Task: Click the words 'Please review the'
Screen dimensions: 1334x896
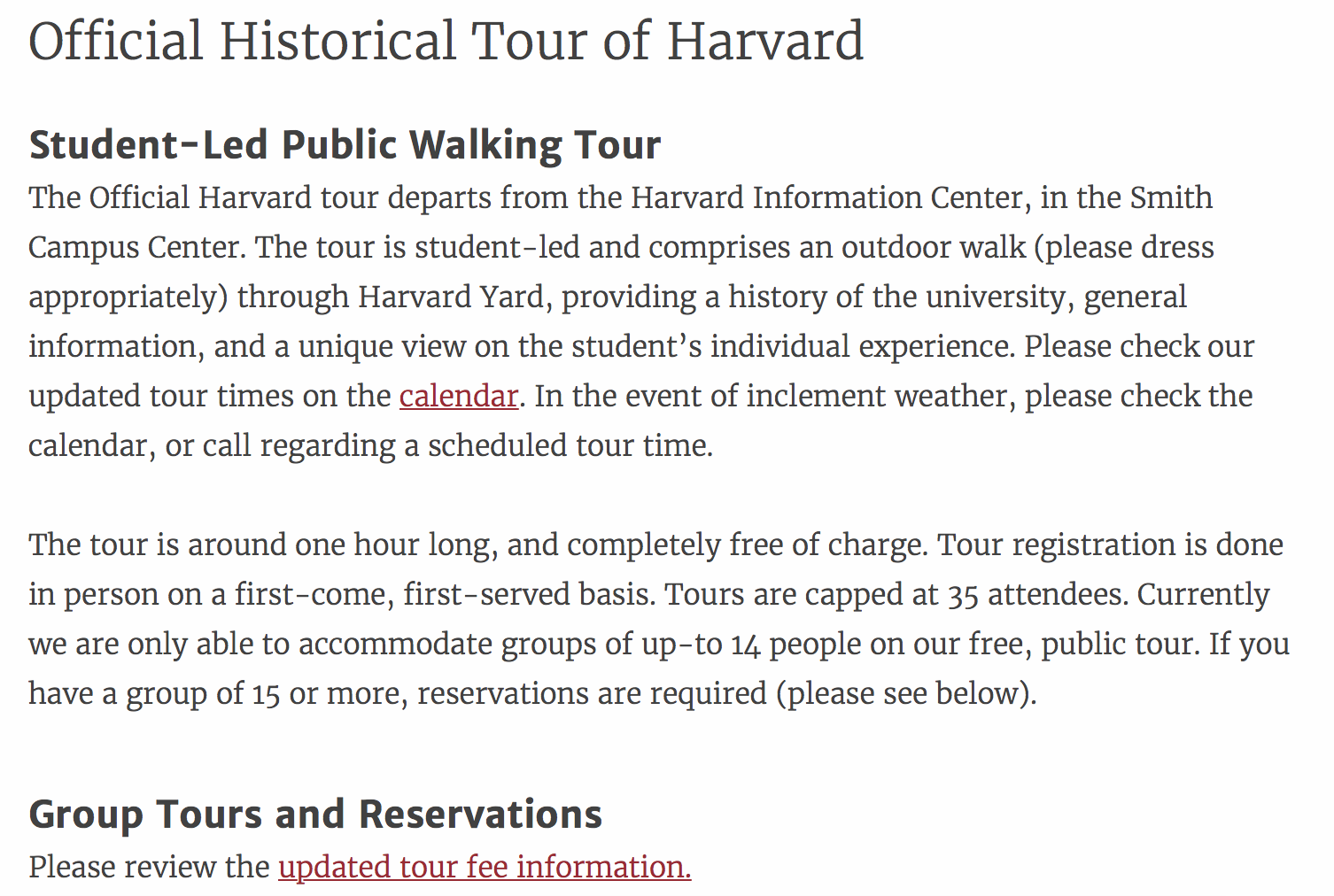Action: point(149,867)
